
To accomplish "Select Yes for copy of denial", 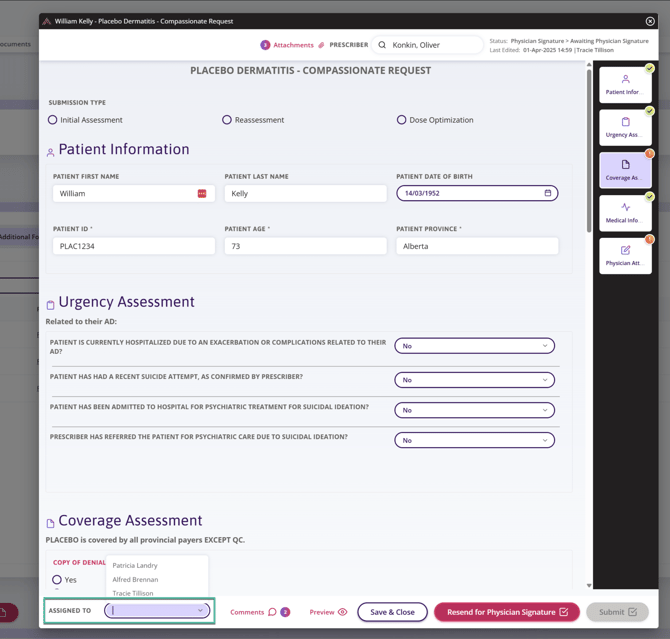I will pyautogui.click(x=57, y=580).
